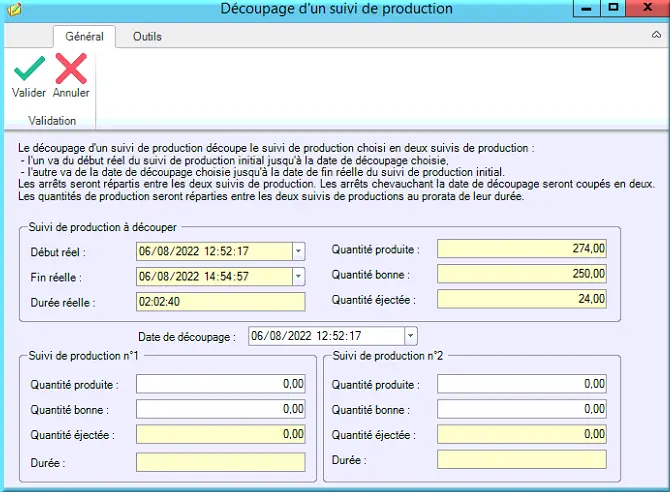
Task: Expand the Date de découpage dropdown
Action: pyautogui.click(x=411, y=336)
